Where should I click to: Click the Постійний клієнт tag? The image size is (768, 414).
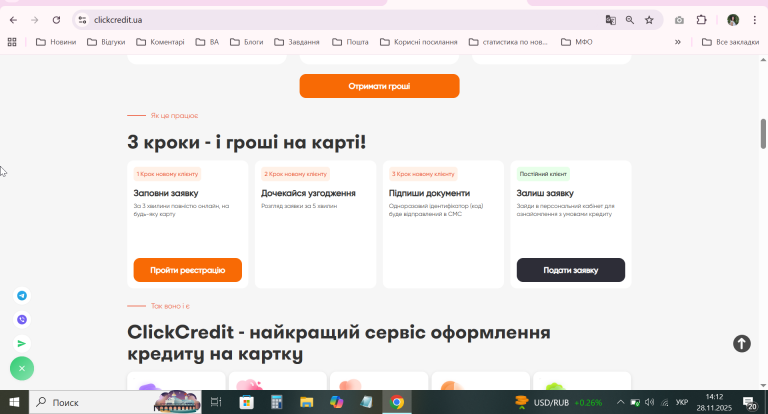543,174
